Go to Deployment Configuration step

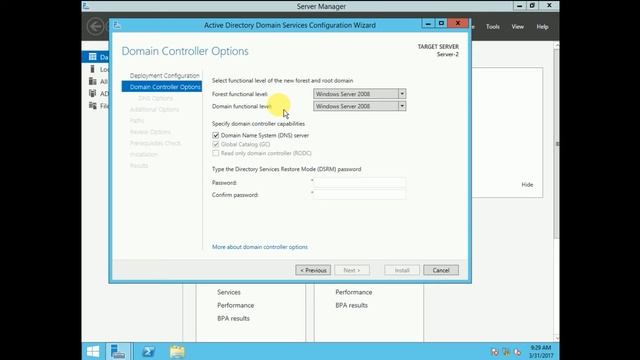164,76
